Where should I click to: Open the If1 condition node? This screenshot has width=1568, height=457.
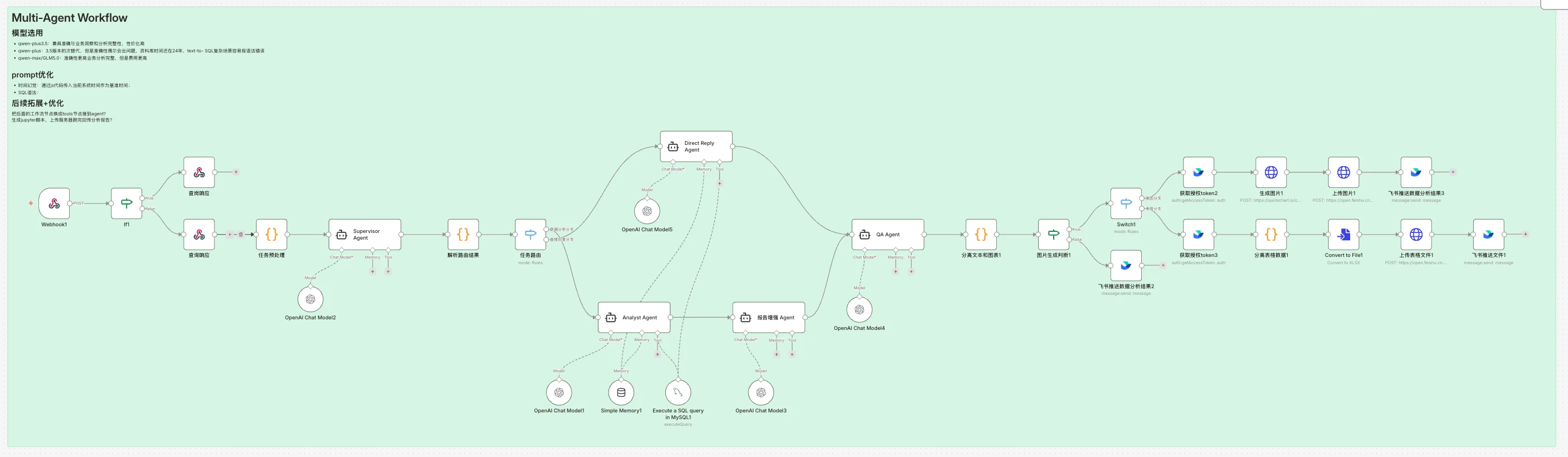point(126,203)
